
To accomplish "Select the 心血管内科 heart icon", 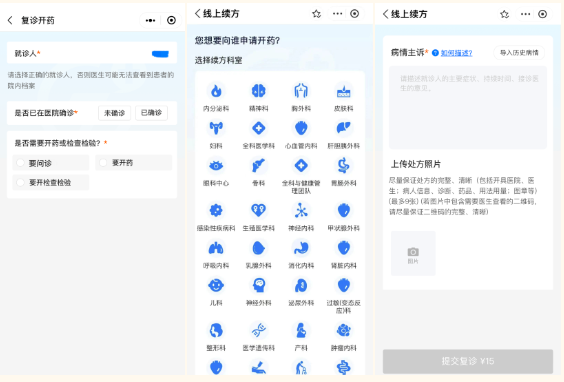I will tap(301, 128).
